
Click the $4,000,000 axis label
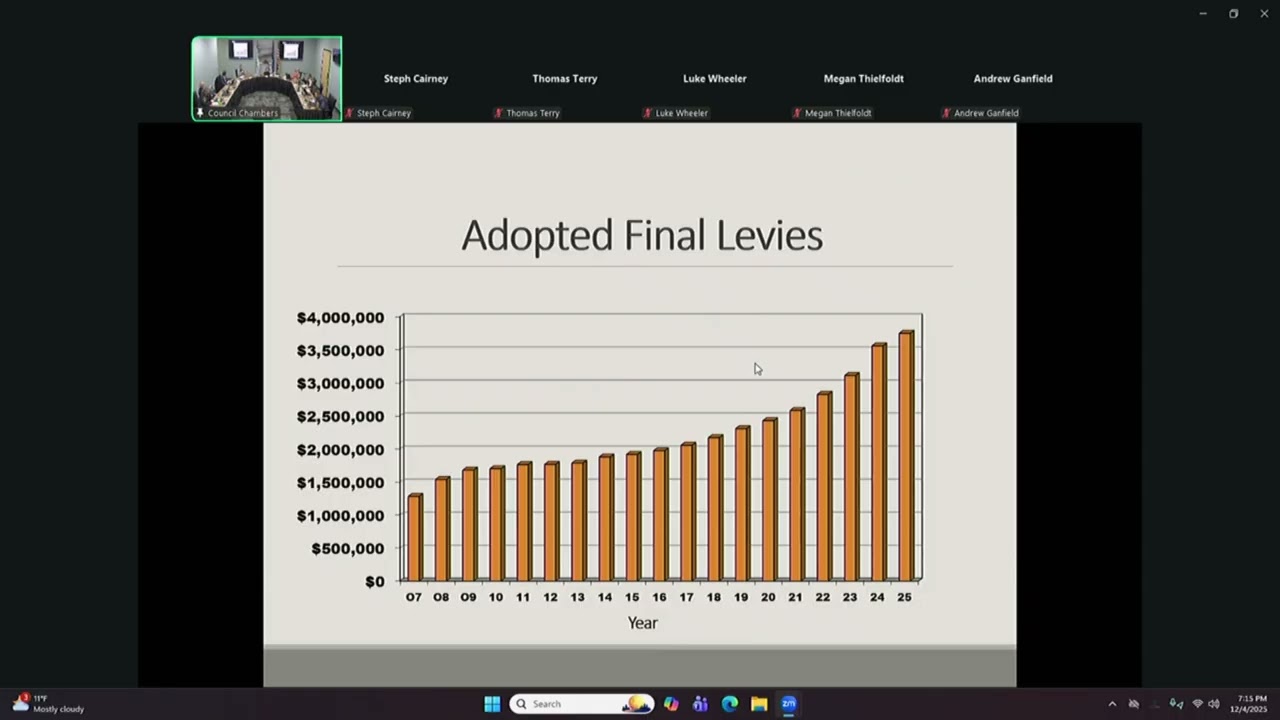(x=340, y=318)
